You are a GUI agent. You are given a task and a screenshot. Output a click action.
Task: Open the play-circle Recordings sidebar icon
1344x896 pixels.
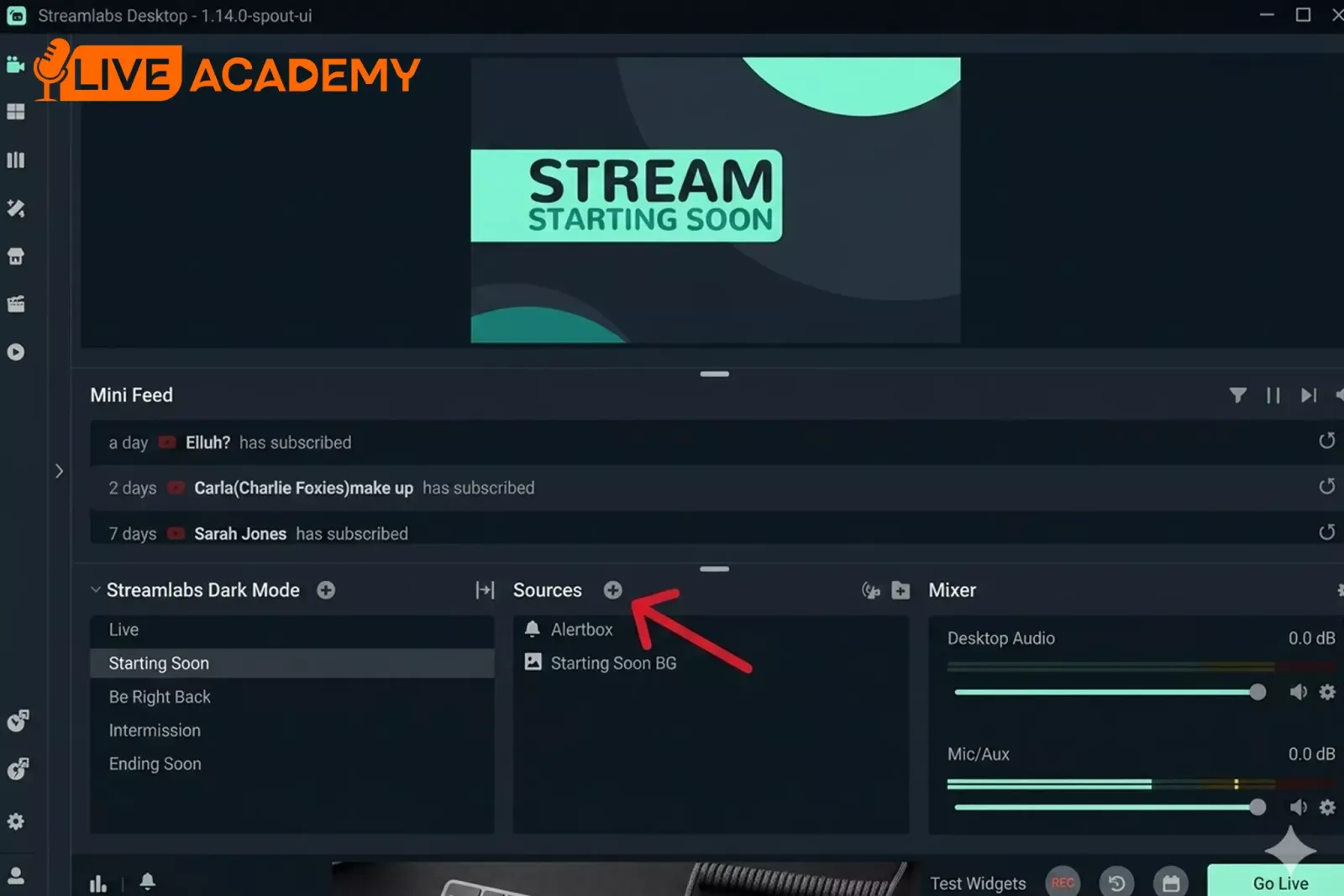(x=16, y=352)
